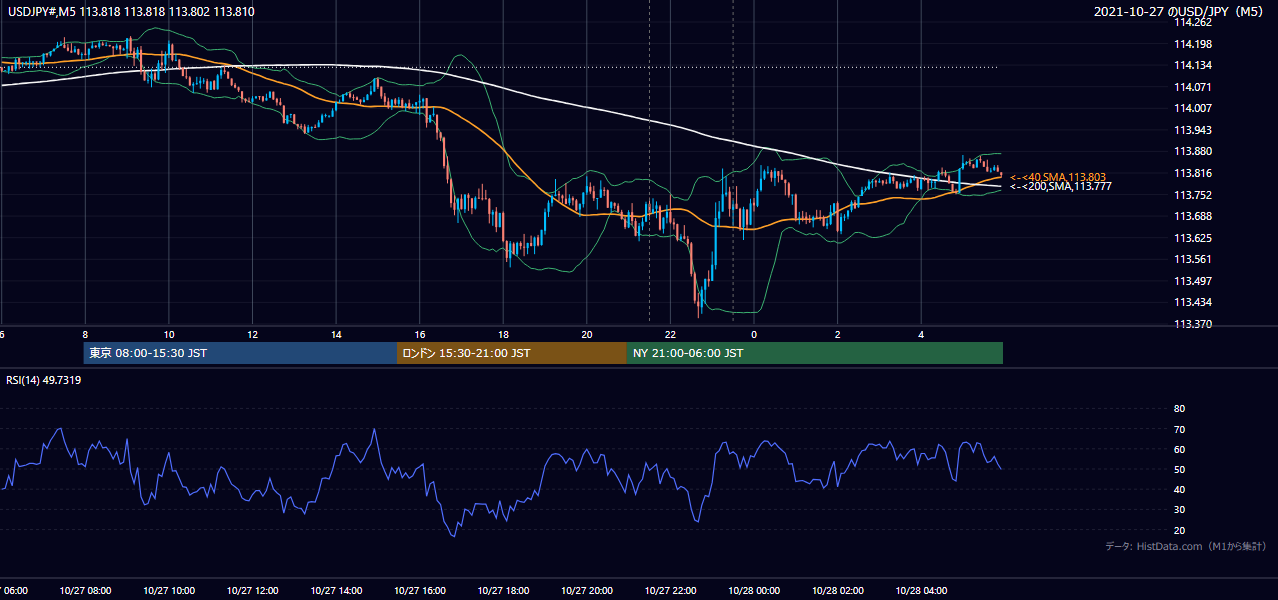Click the 10/27 20:00 time axis label
This screenshot has height=600, width=1278.
(587, 591)
